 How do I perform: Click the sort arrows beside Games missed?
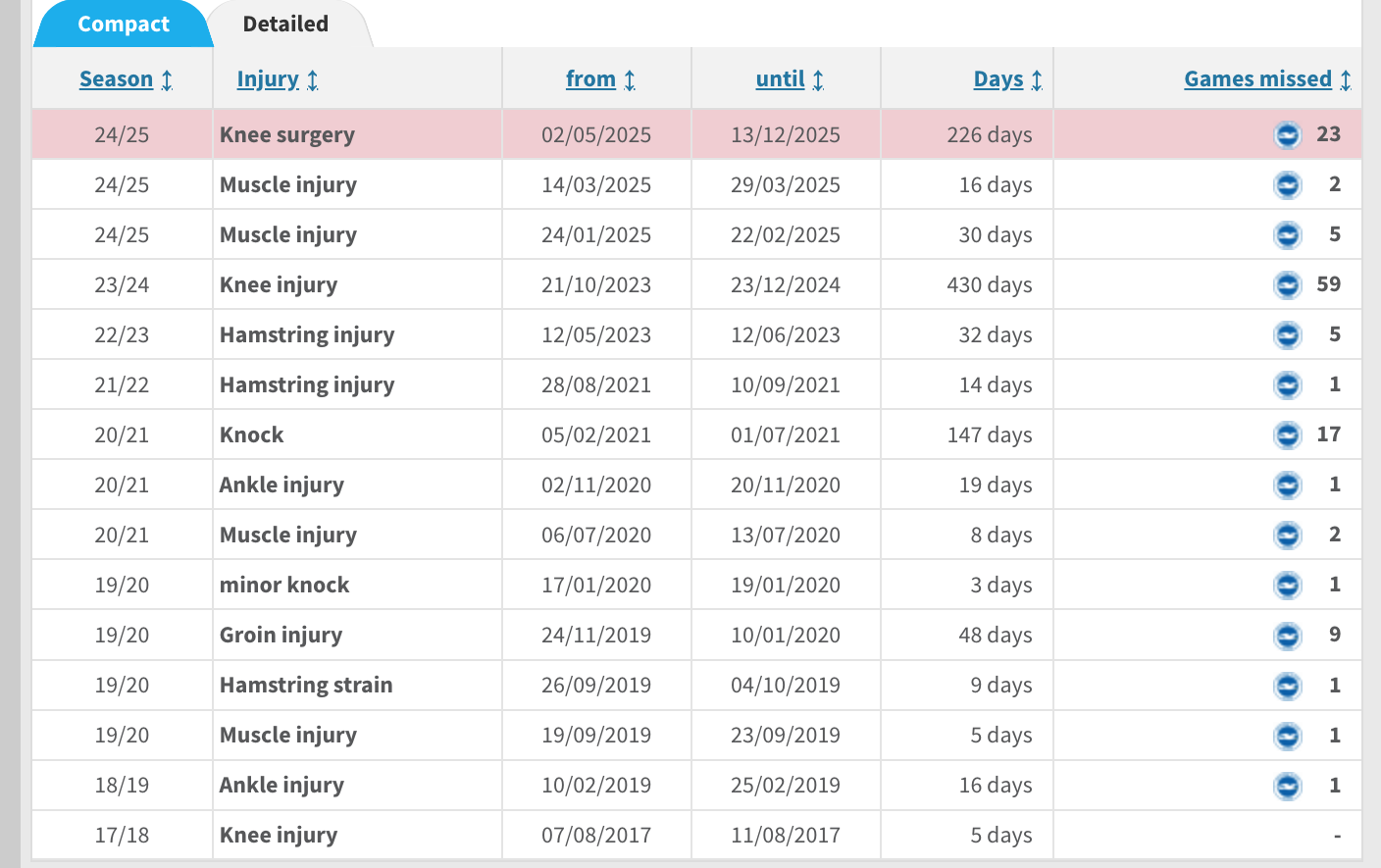(x=1346, y=80)
